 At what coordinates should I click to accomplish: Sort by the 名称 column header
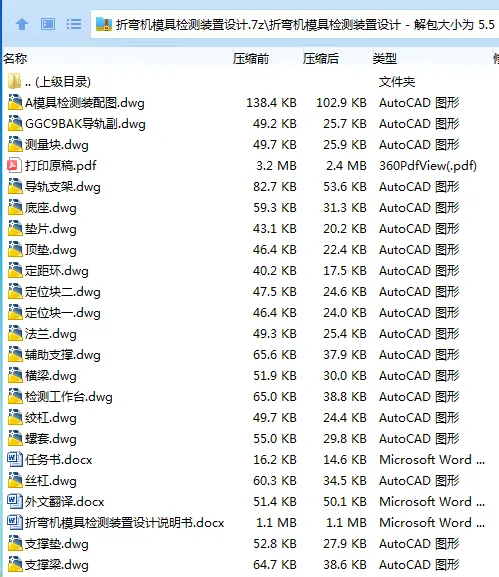coord(15,59)
